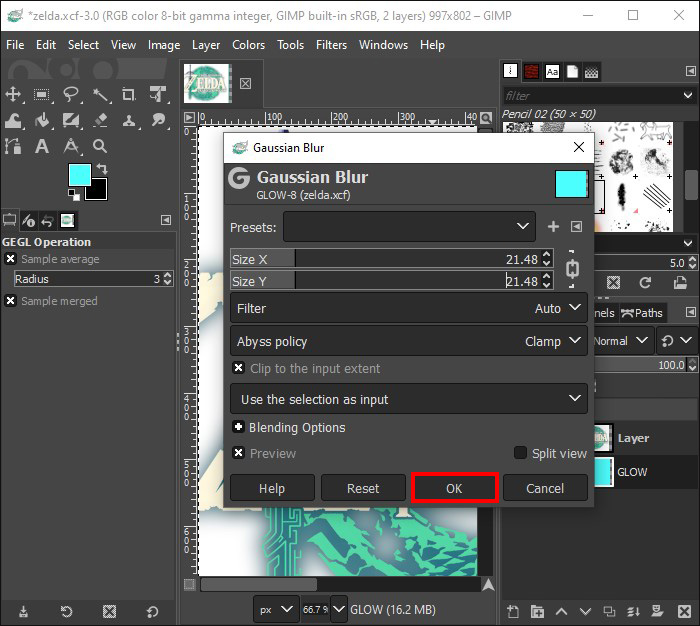700x626 pixels.
Task: Toggle Sample merged checkbox
Action: pyautogui.click(x=11, y=301)
